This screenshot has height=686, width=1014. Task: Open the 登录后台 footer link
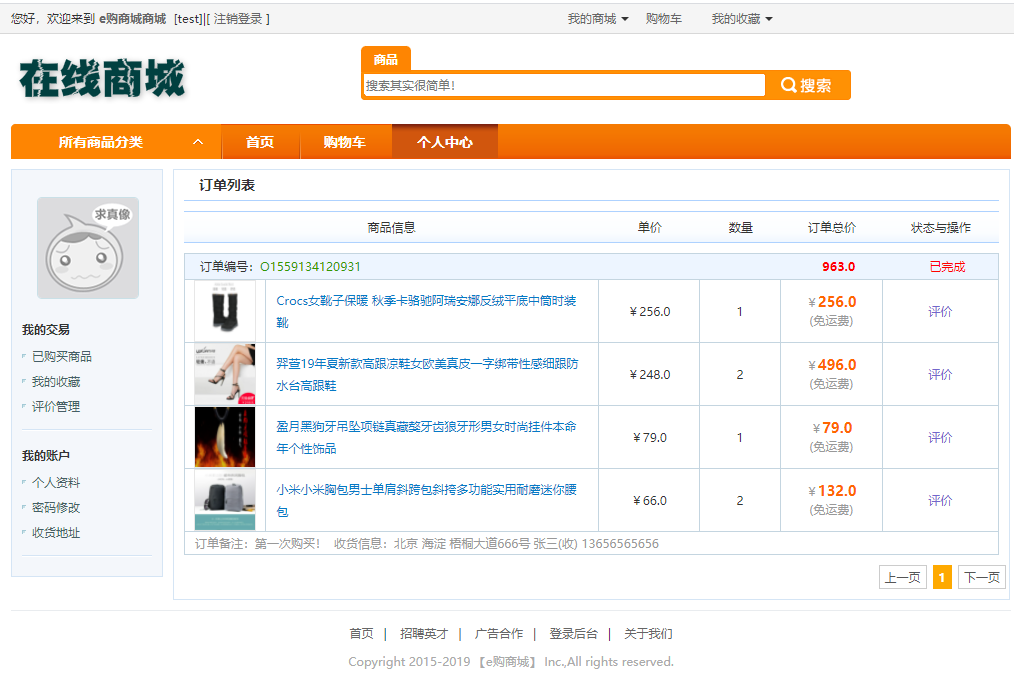[573, 633]
